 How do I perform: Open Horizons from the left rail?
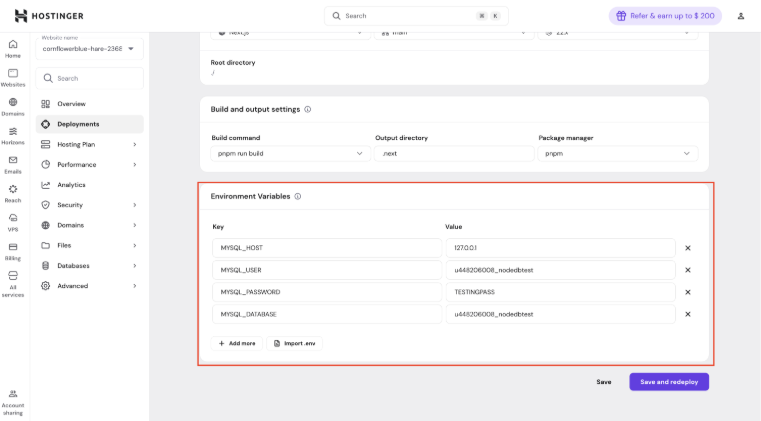[x=13, y=135]
